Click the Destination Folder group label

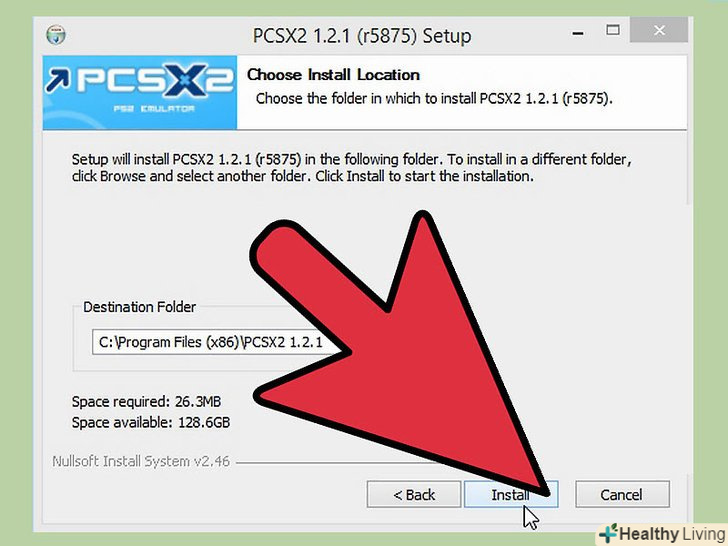[x=139, y=307]
